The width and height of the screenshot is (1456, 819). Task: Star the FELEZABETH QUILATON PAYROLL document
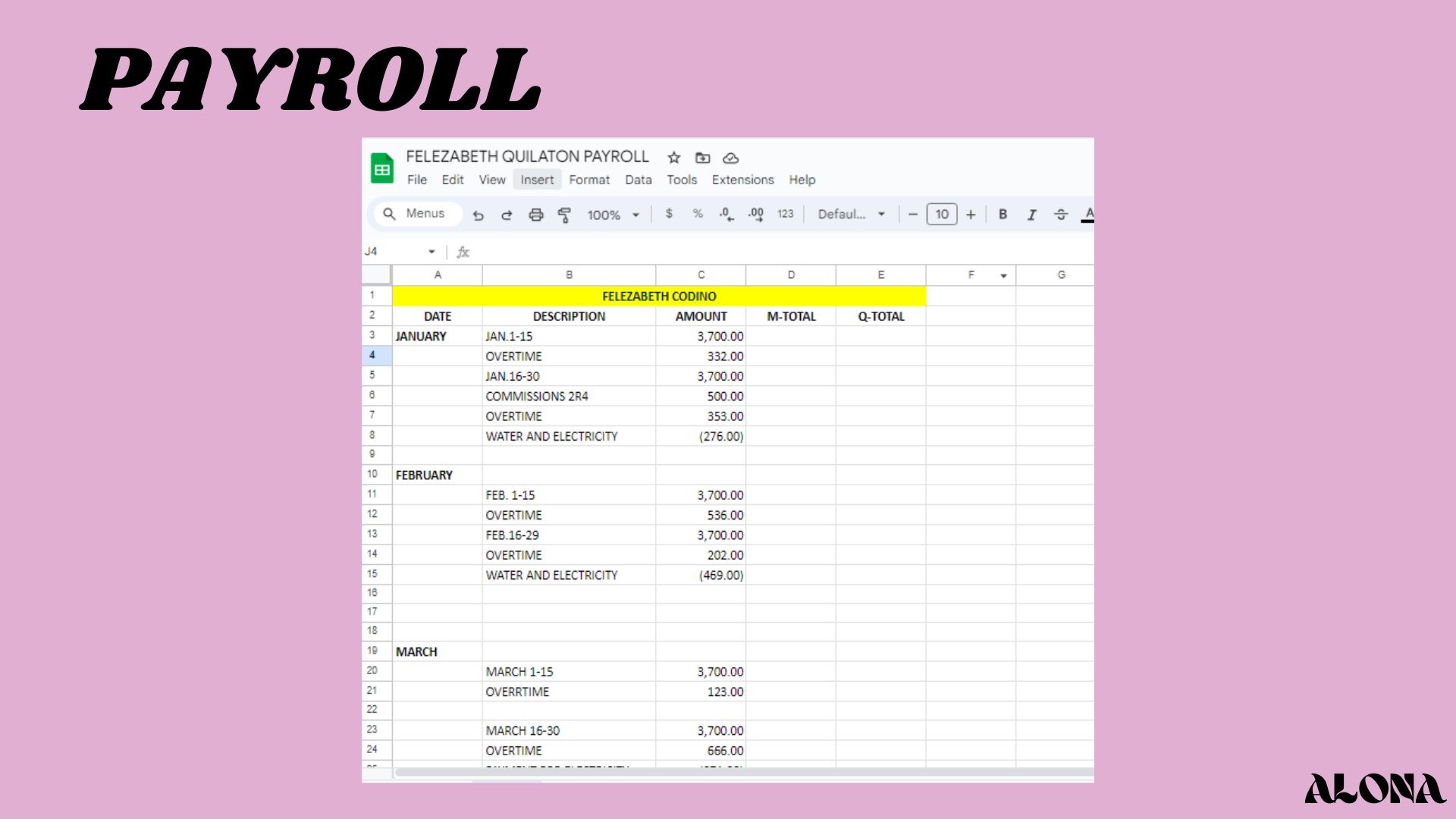point(674,158)
